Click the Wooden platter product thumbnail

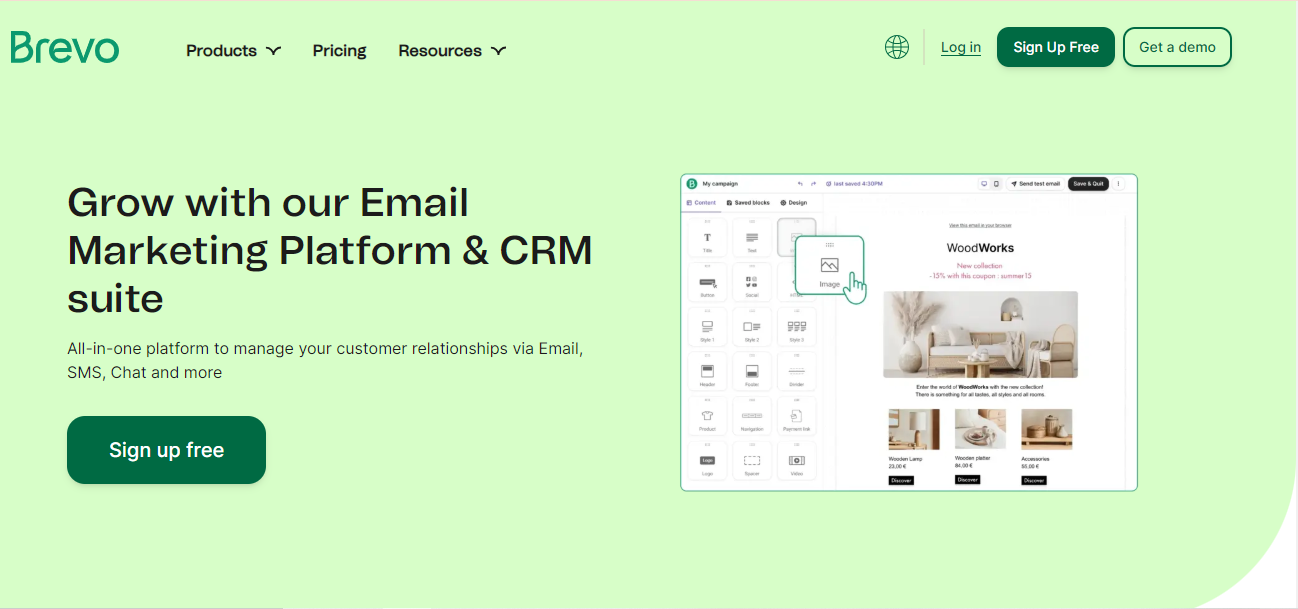[980, 429]
